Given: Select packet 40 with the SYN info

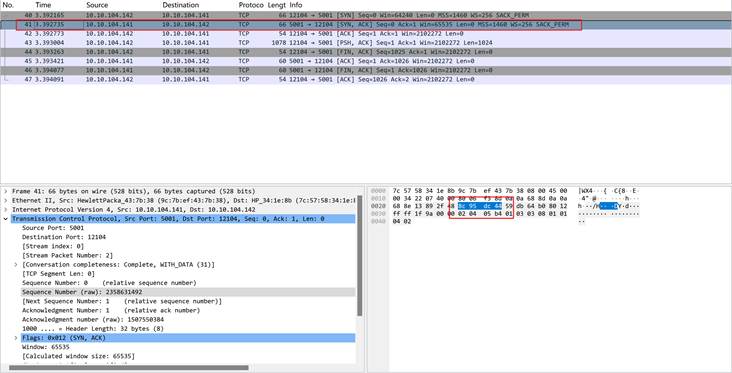Looking at the screenshot, I should click(x=366, y=15).
